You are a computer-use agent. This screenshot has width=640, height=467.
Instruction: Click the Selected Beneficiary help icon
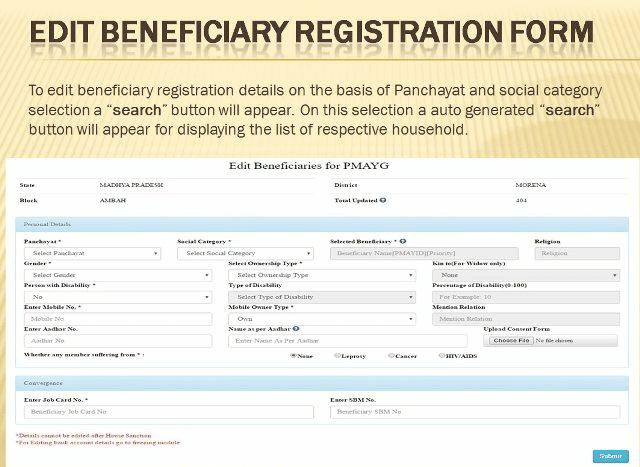click(402, 241)
